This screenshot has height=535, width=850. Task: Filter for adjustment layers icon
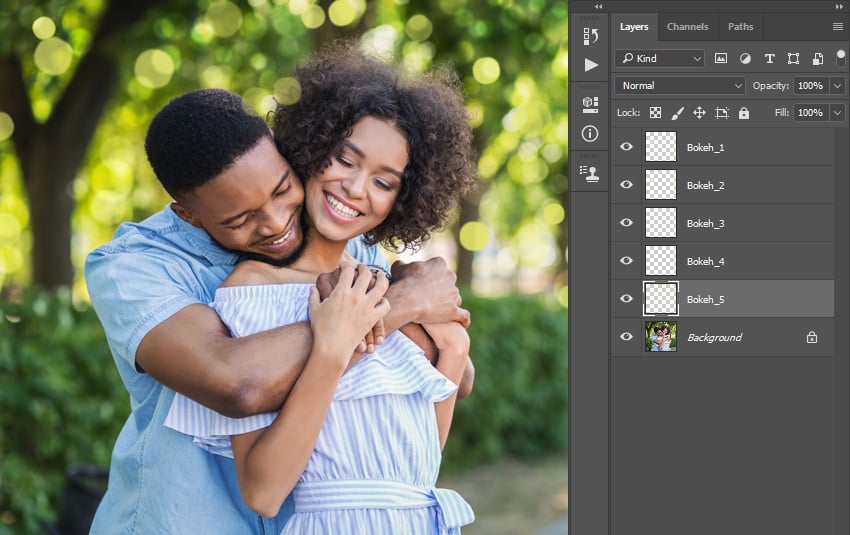point(745,59)
